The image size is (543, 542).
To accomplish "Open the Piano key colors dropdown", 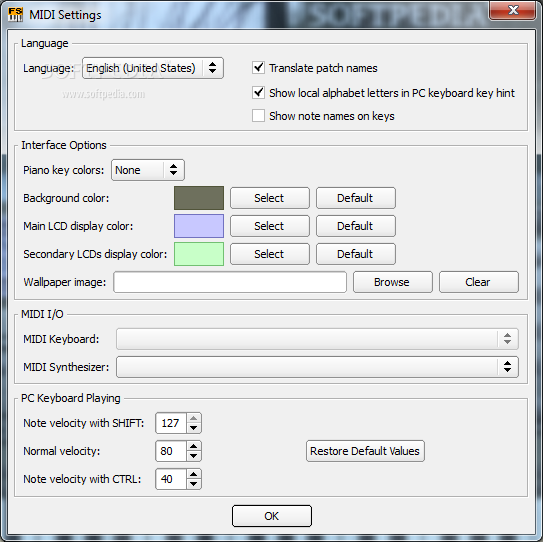I will coord(148,170).
